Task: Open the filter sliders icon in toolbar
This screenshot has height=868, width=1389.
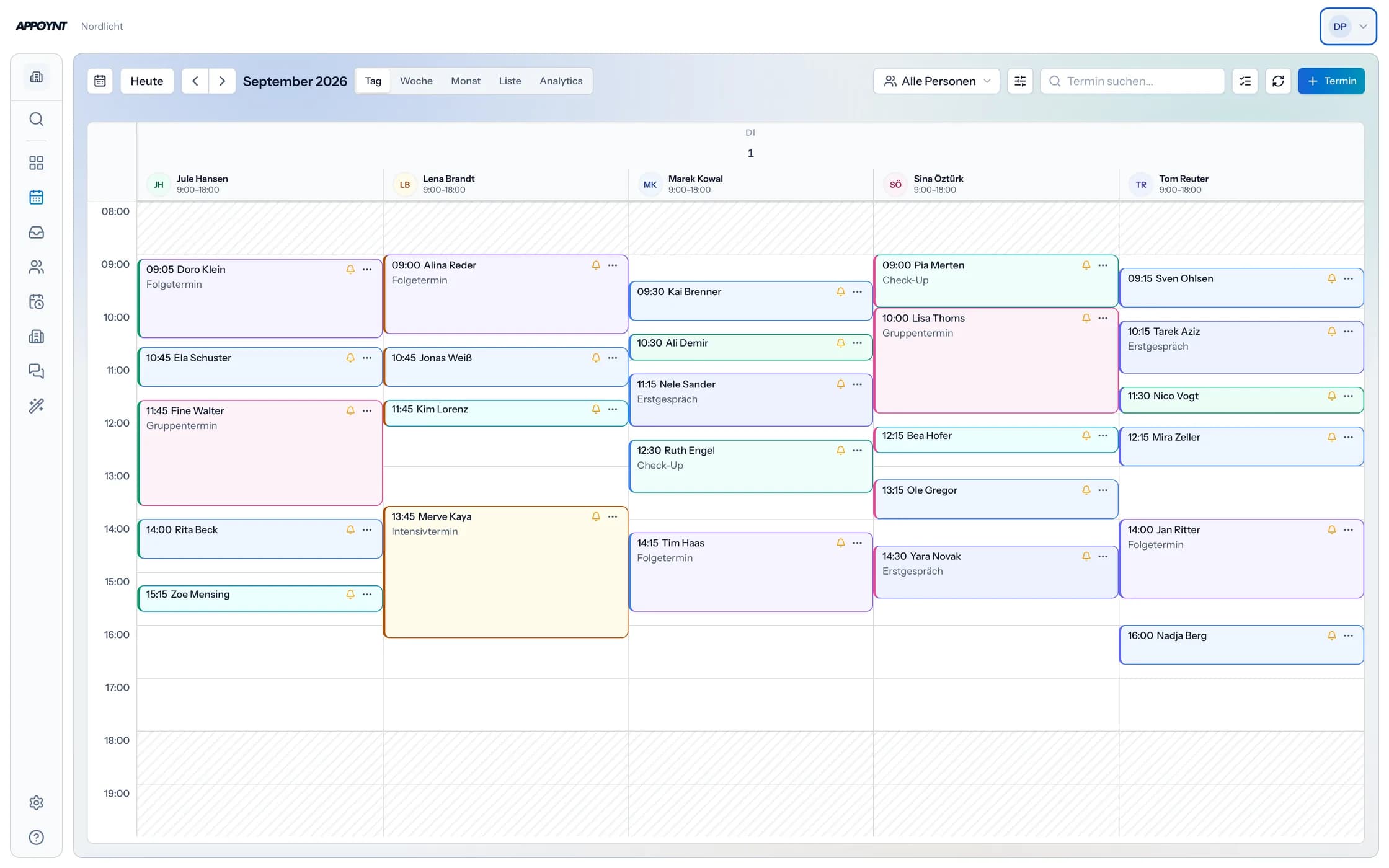Action: click(x=1020, y=81)
